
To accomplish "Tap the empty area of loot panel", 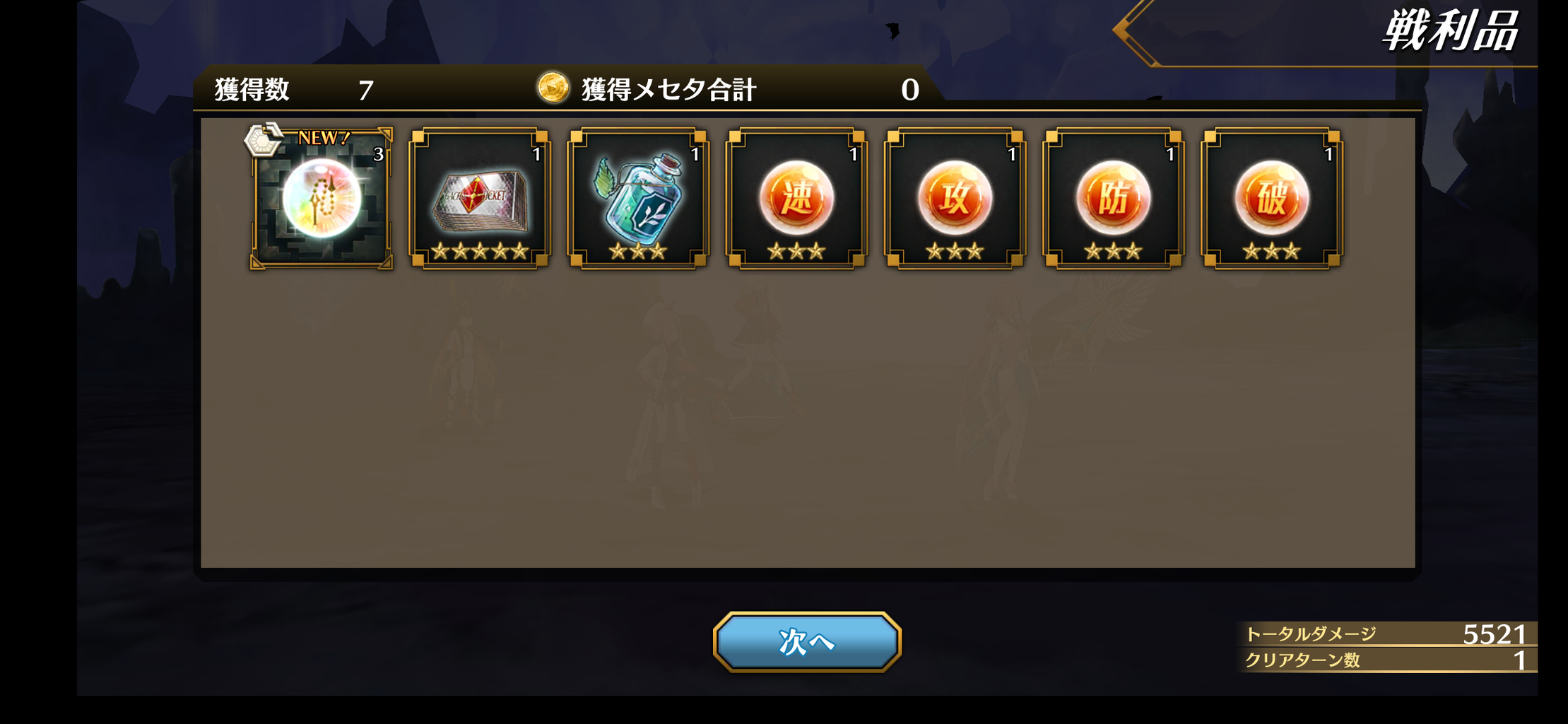I will [807, 417].
